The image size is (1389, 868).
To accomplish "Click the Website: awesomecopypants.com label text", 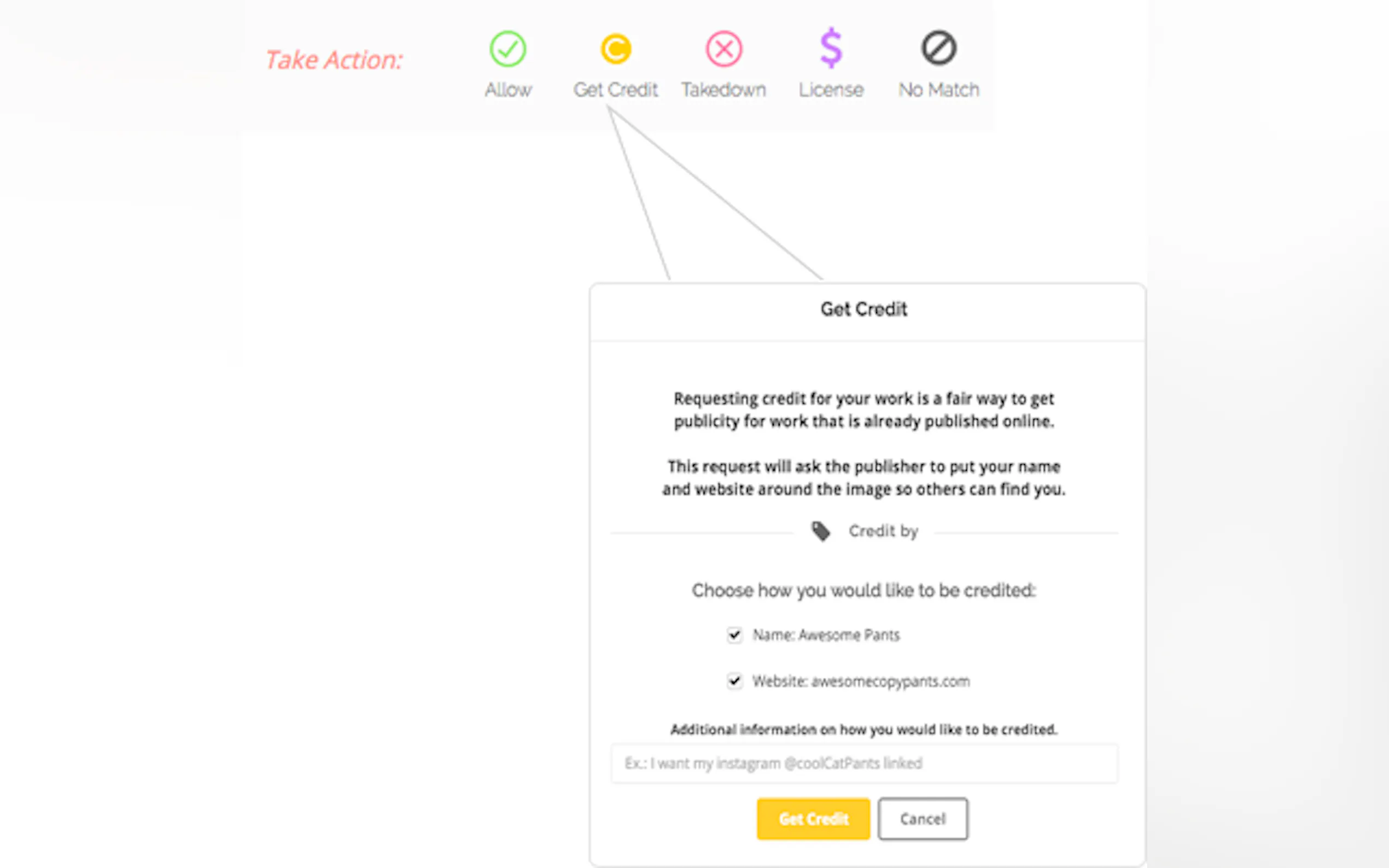I will click(861, 682).
